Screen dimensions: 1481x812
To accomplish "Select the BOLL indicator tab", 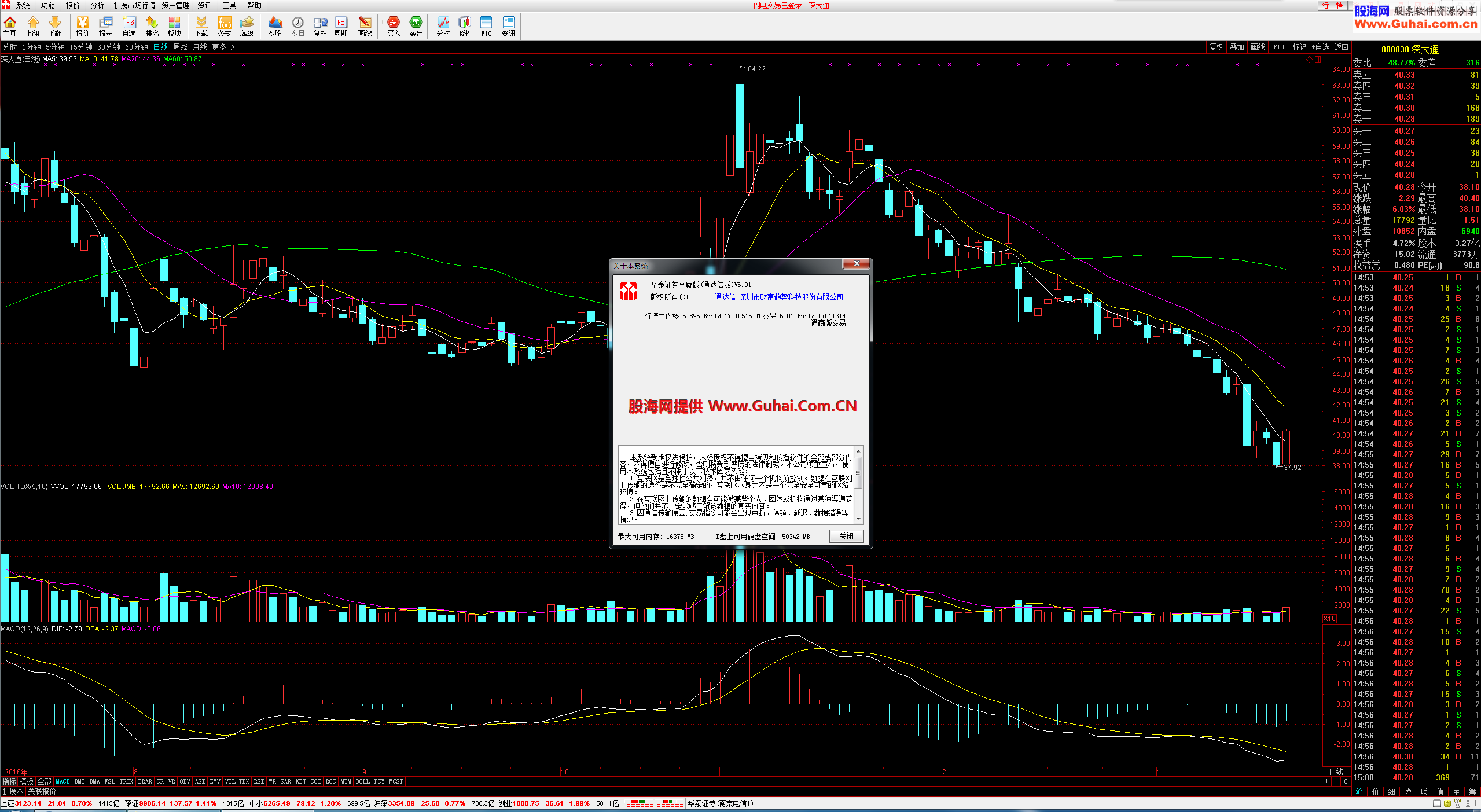I will point(363,781).
